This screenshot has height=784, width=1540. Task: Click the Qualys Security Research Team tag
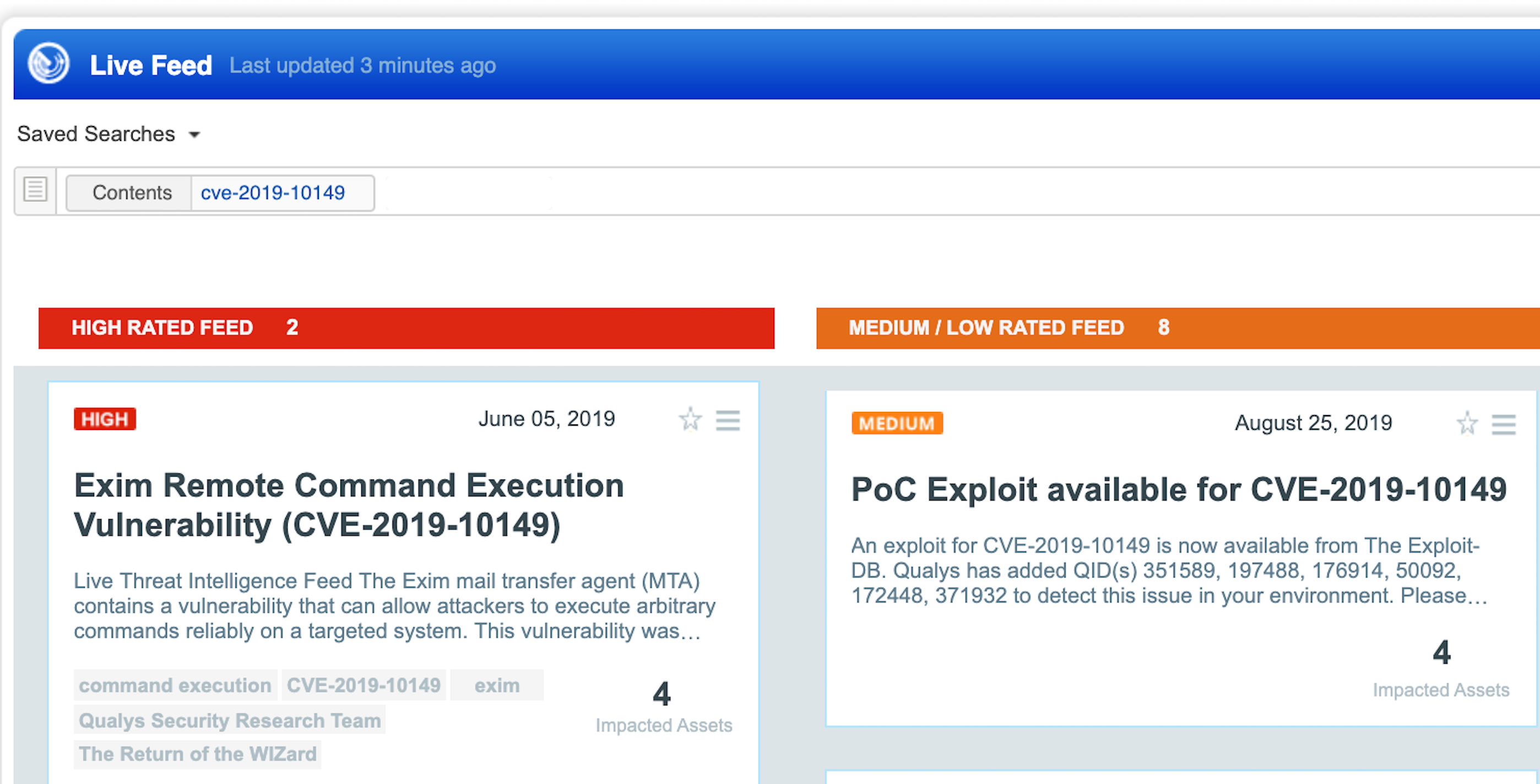(230, 720)
